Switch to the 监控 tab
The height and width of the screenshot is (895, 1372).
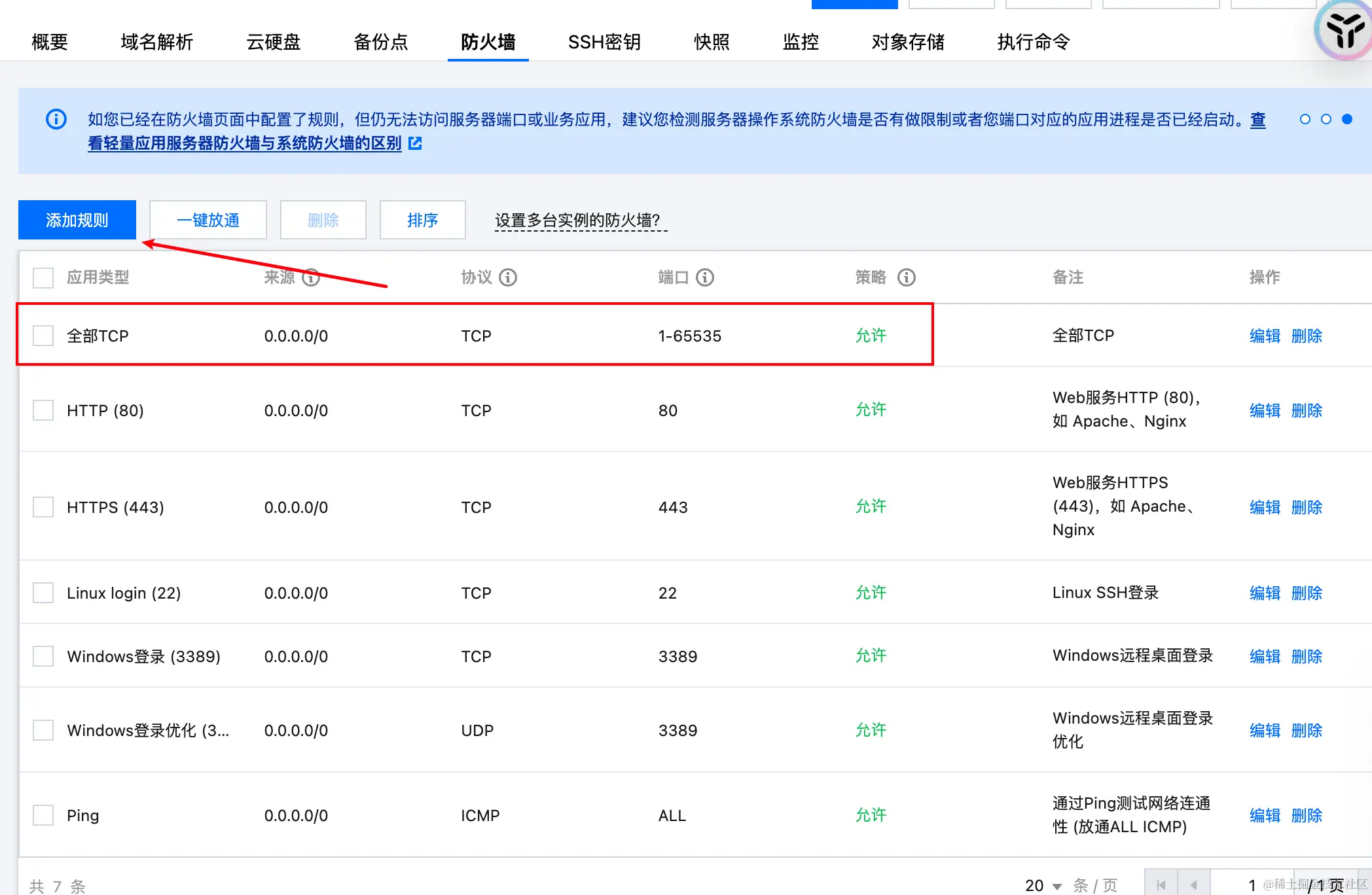801,42
